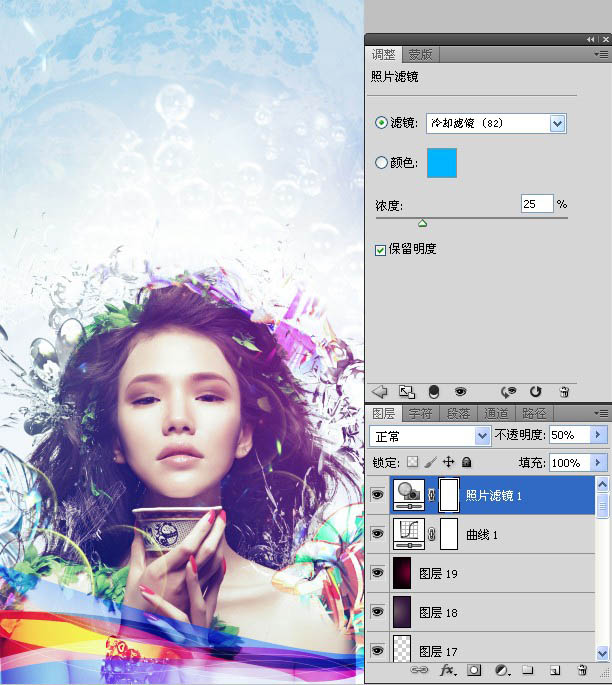
Task: Open the Adjustments panel flyout menu
Action: (602, 55)
